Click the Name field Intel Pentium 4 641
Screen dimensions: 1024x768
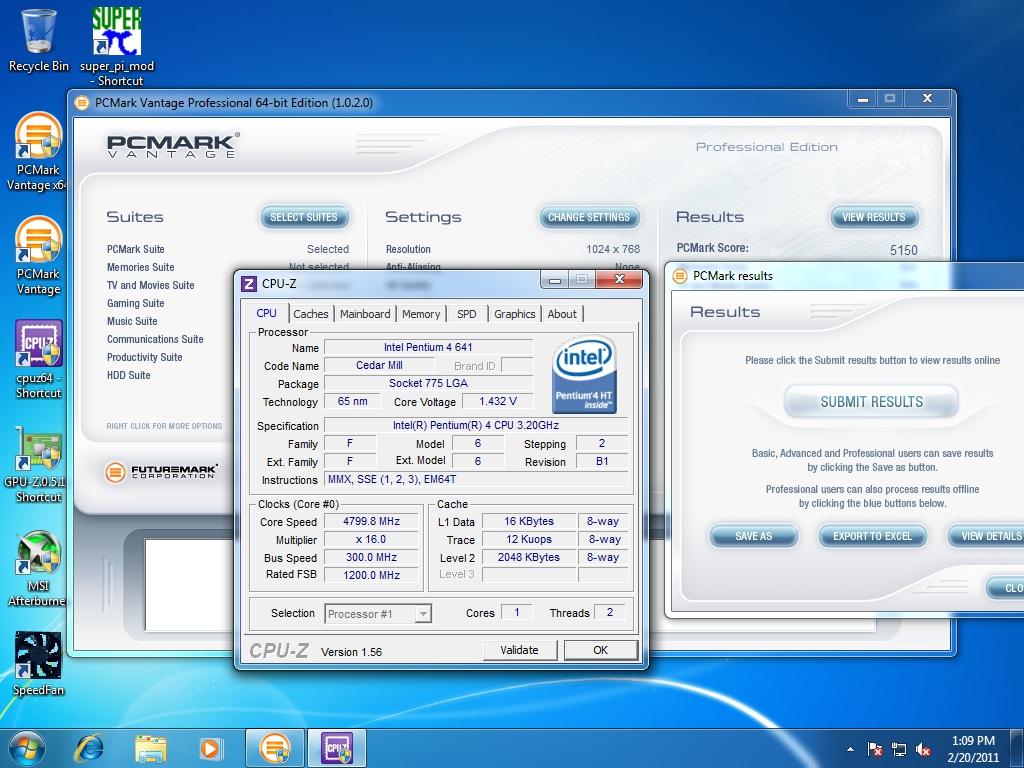click(428, 347)
